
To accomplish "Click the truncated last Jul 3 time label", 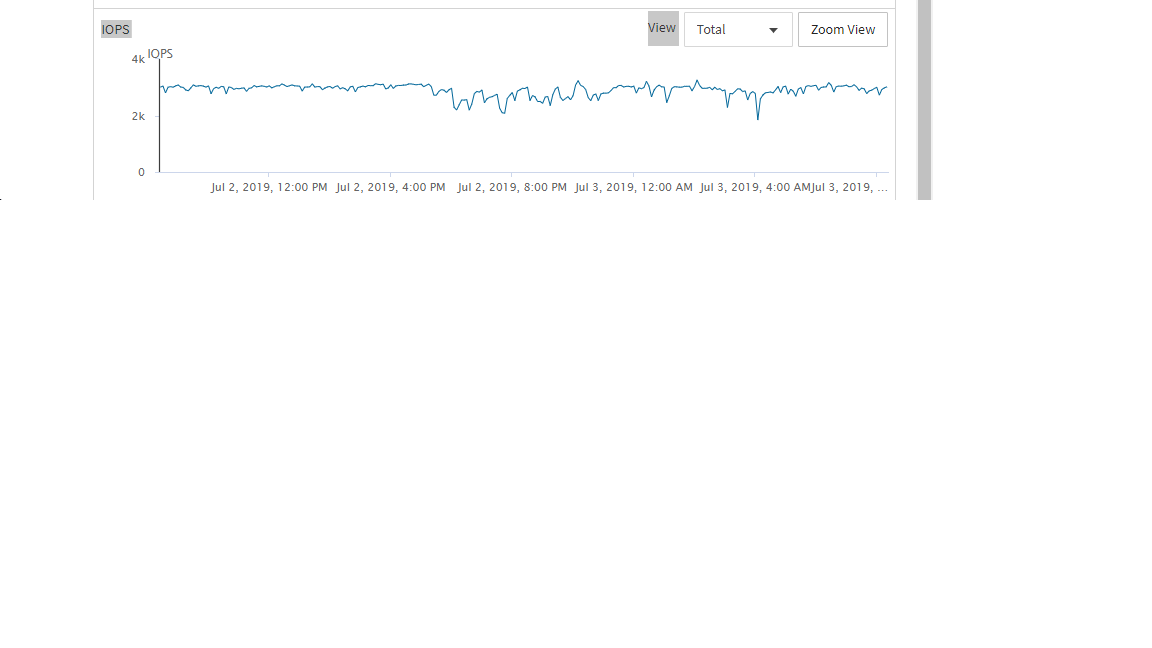I will [x=849, y=187].
